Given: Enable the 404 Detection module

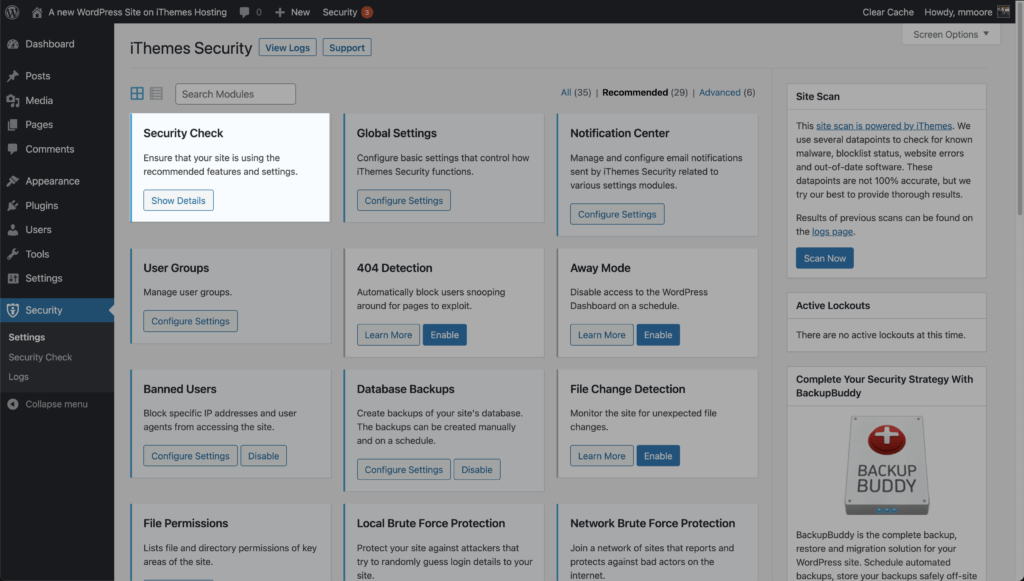Looking at the screenshot, I should click(x=445, y=335).
